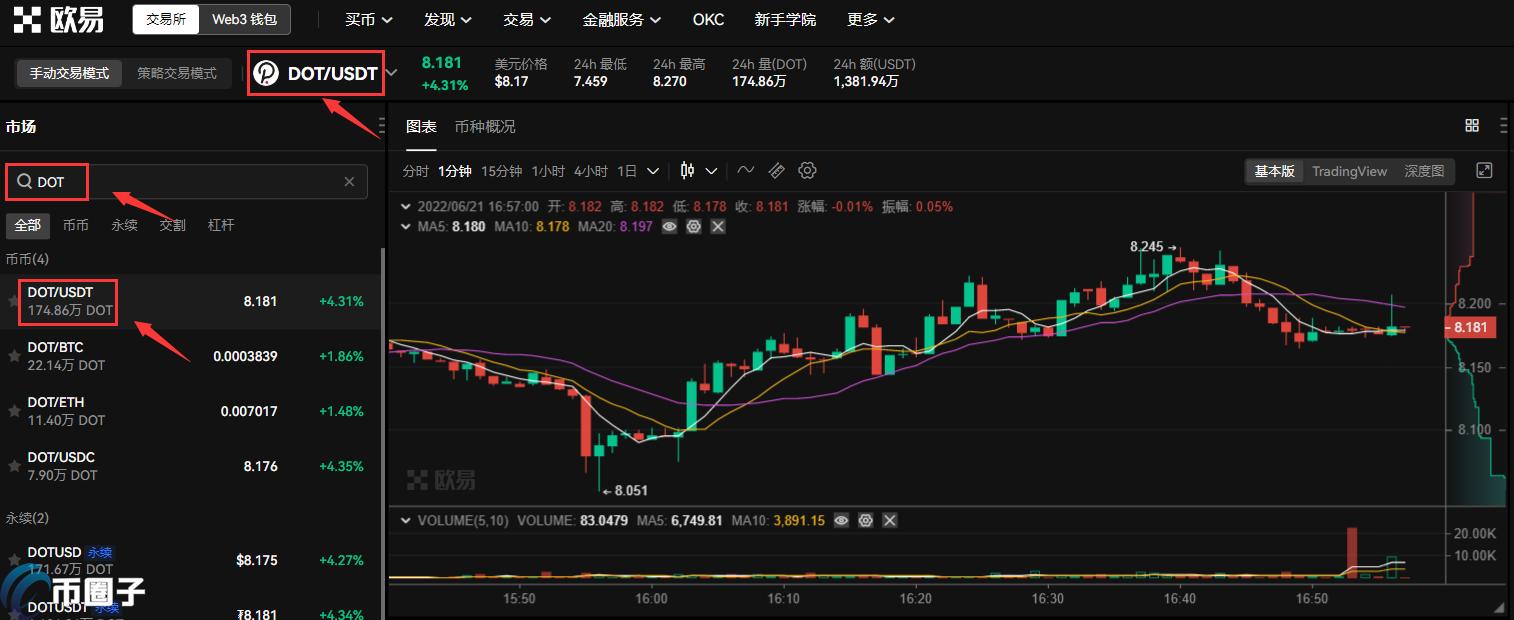Collapse the MA indicator row with its chevron
This screenshot has width=1514, height=620.
(x=405, y=227)
